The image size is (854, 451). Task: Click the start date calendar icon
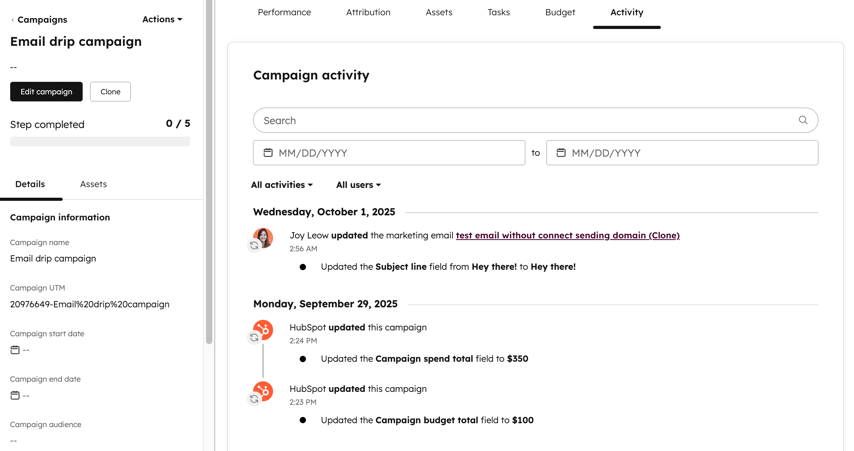pyautogui.click(x=268, y=153)
